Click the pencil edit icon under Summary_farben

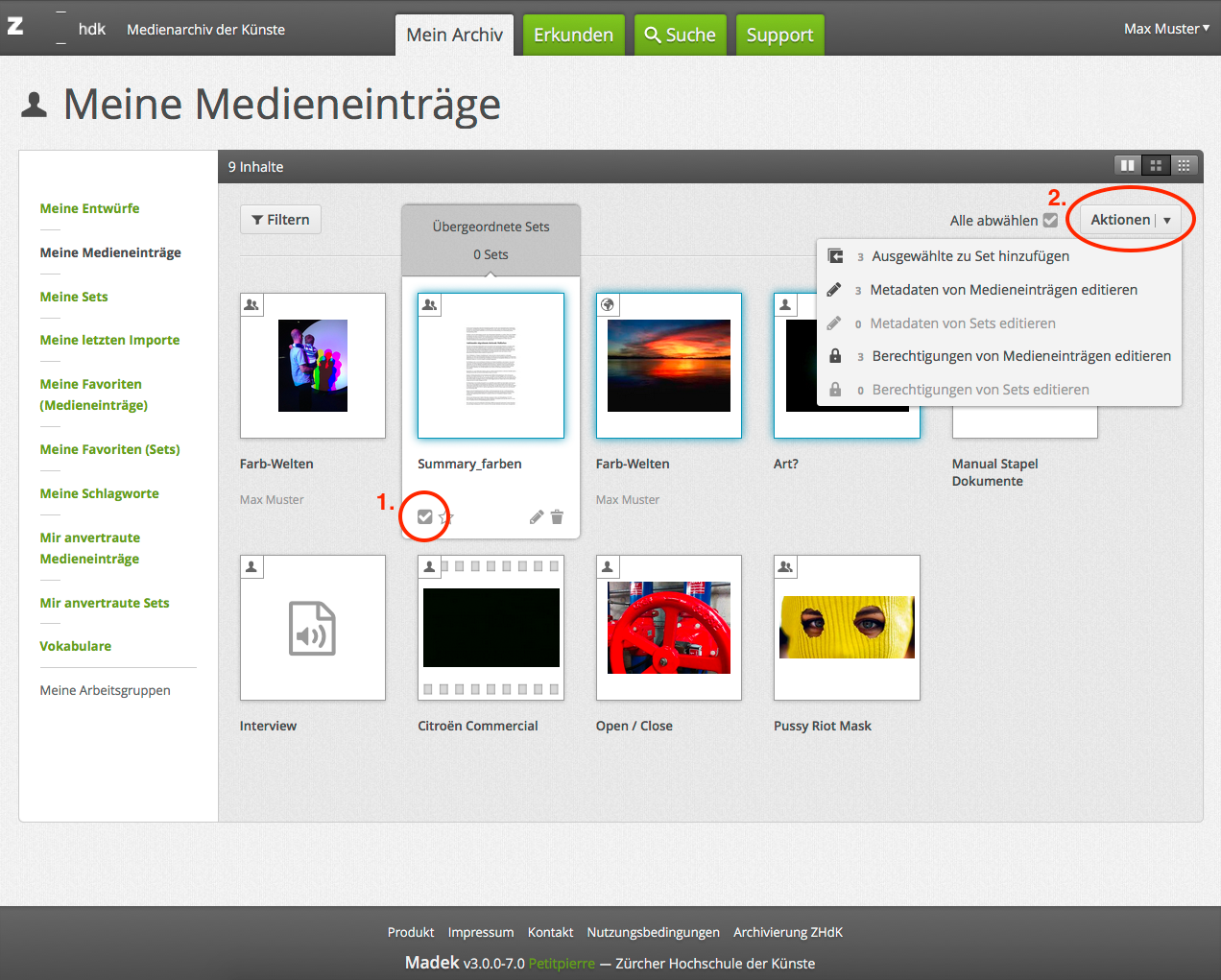point(537,517)
